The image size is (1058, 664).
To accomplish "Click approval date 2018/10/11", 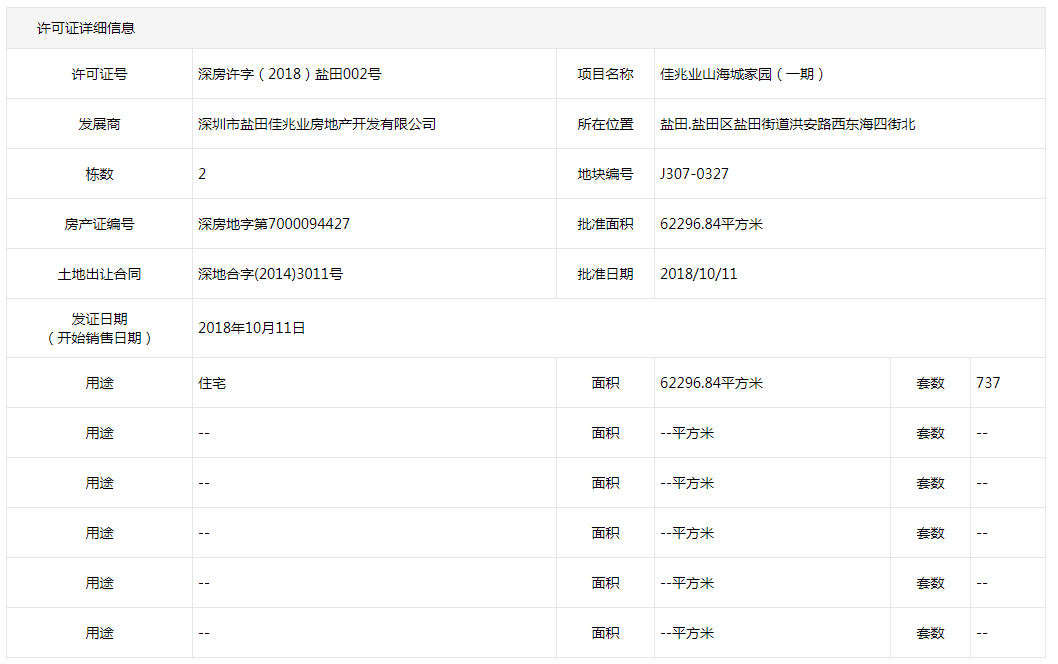I will [698, 274].
